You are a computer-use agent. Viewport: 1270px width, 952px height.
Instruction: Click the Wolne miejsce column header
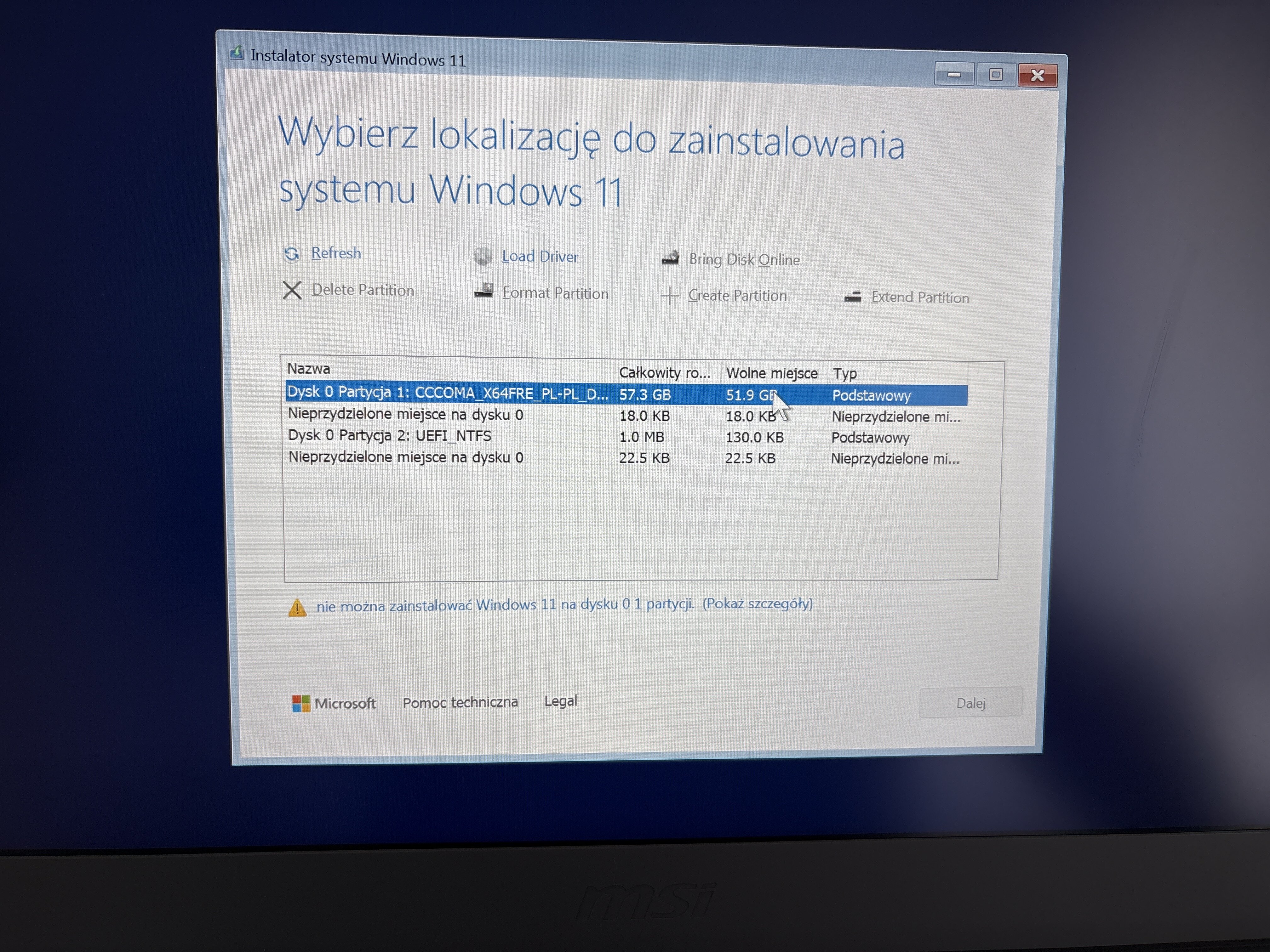point(772,373)
